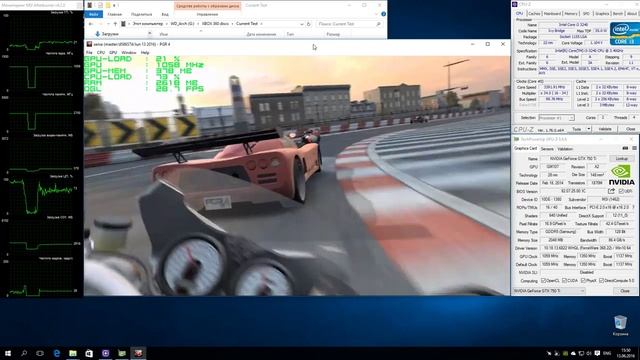
Task: Open Validation tab in GPU-Z
Action: click(x=565, y=149)
